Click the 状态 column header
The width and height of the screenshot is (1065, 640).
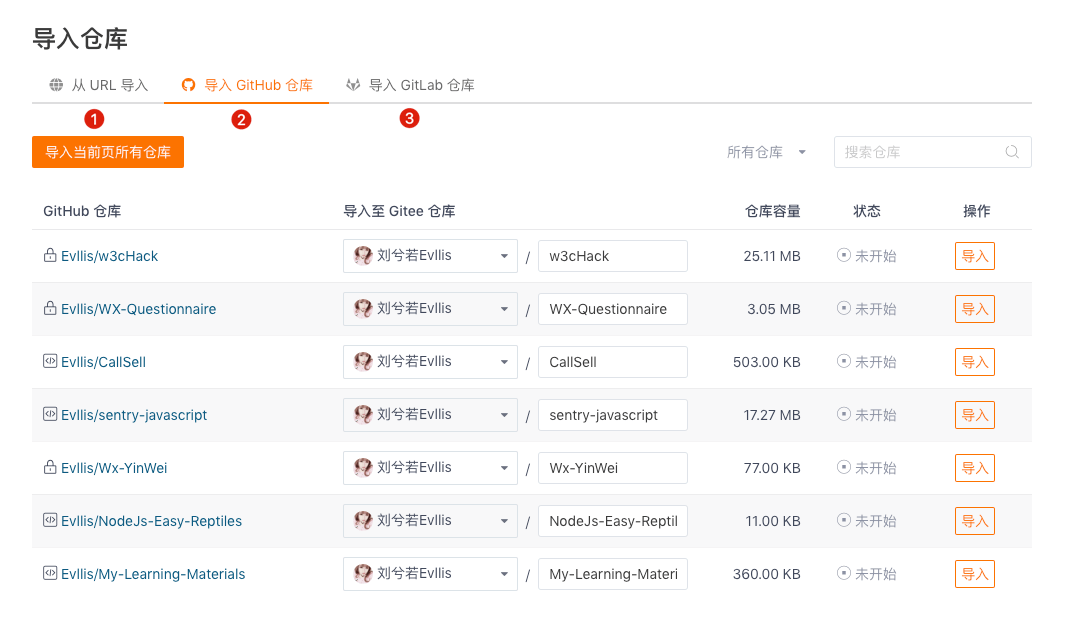coord(867,211)
